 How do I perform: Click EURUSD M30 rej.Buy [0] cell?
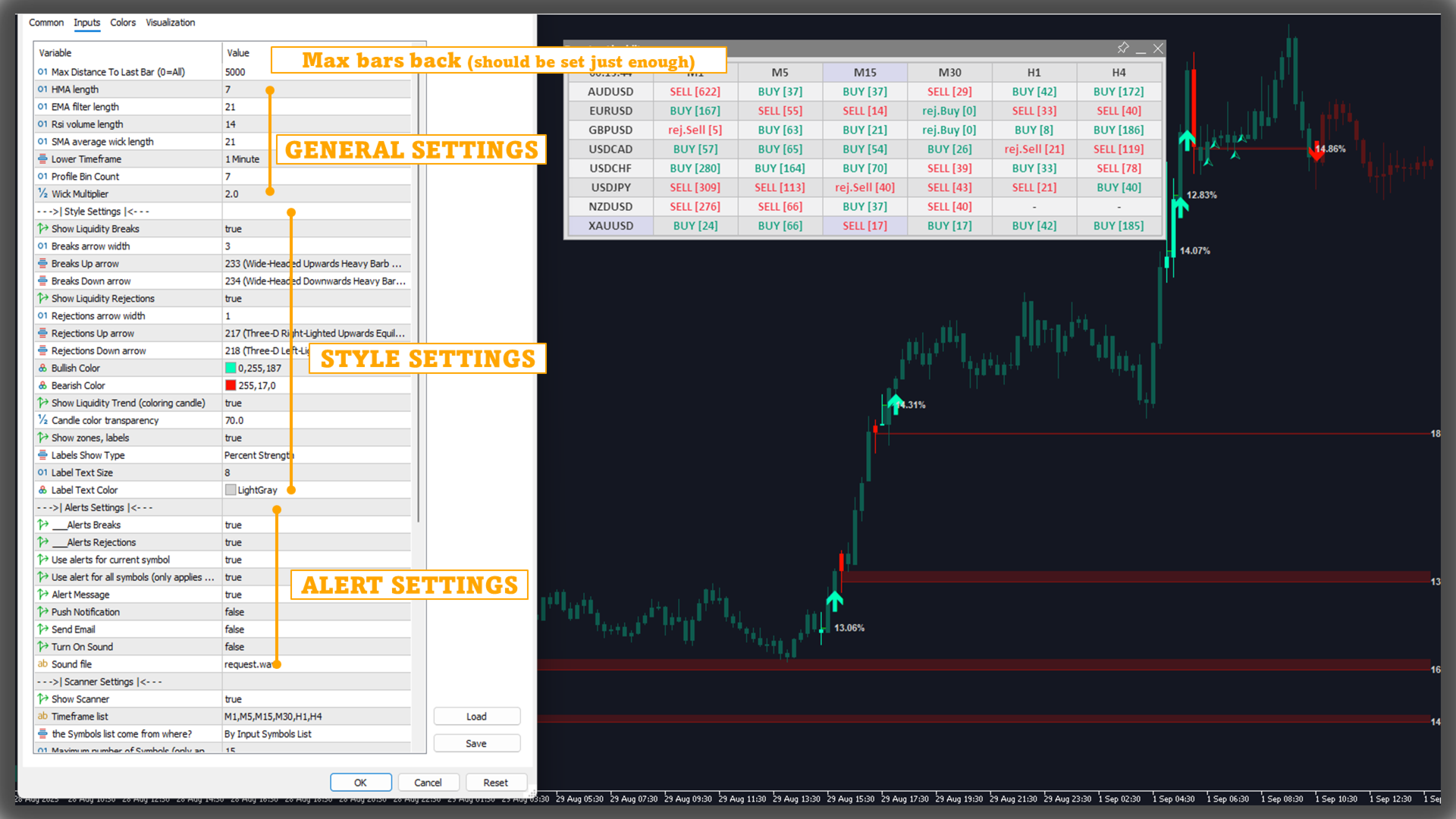(x=949, y=111)
